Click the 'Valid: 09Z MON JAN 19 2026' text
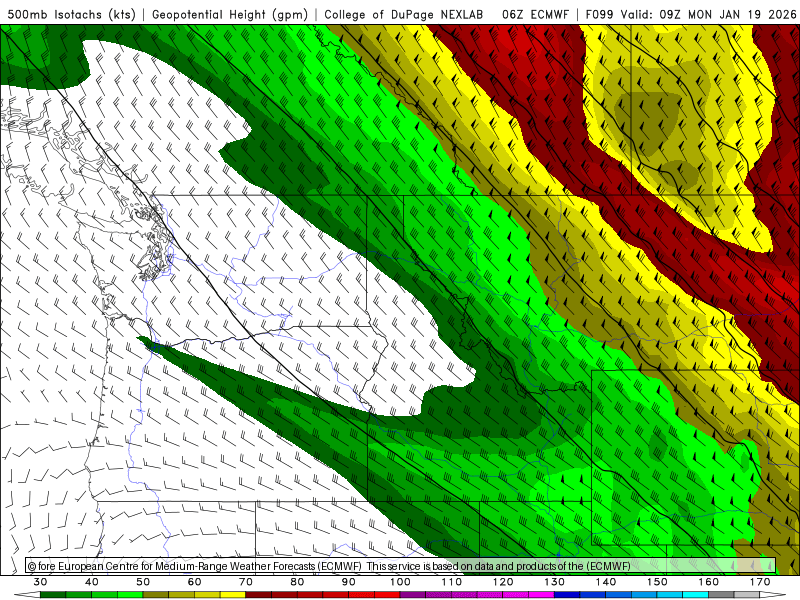This screenshot has height=600, width=800. pyautogui.click(x=708, y=14)
